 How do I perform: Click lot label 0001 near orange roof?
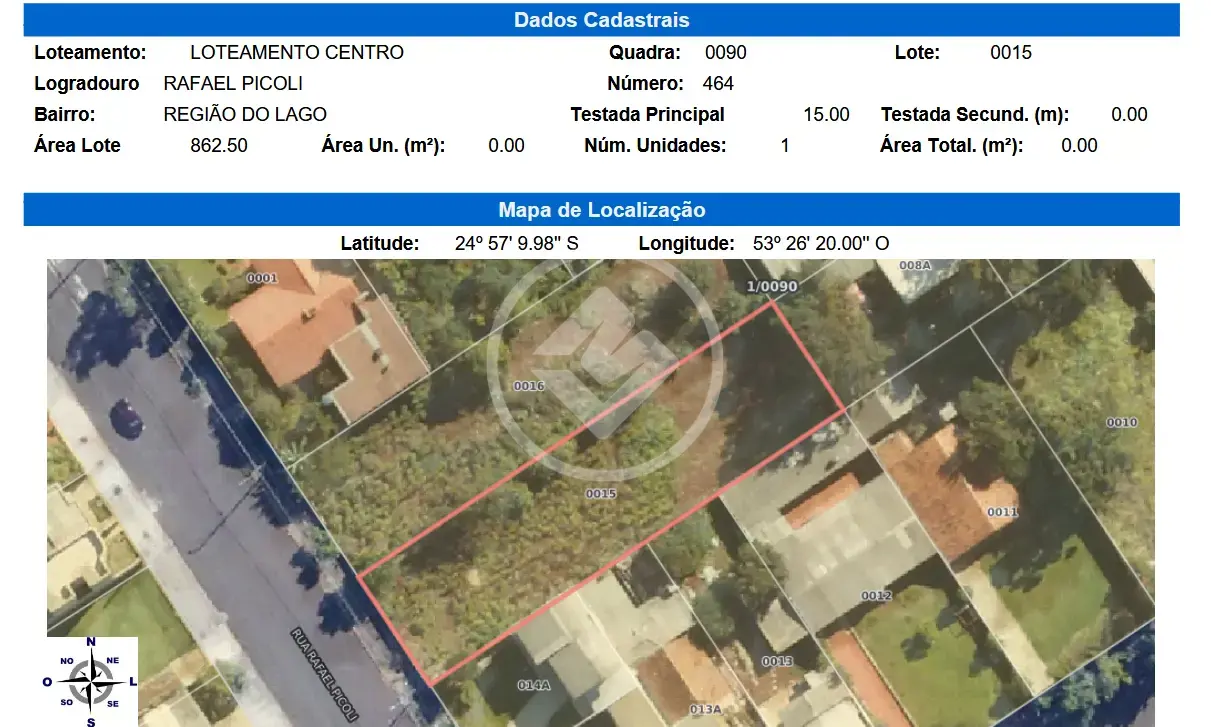tap(261, 278)
